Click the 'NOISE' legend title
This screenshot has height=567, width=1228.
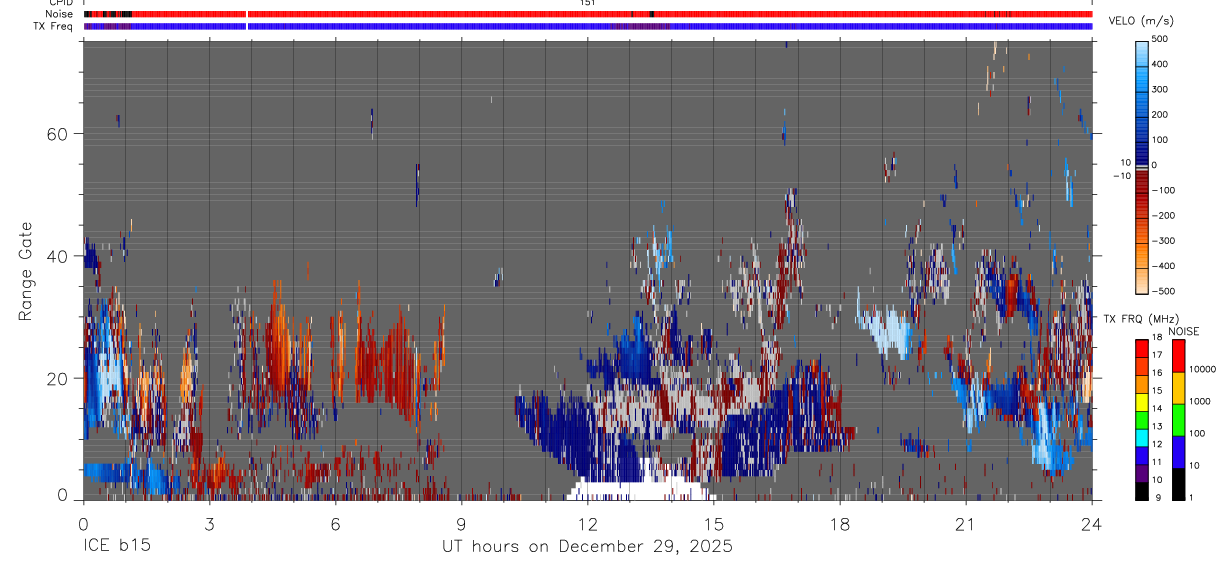point(1183,331)
